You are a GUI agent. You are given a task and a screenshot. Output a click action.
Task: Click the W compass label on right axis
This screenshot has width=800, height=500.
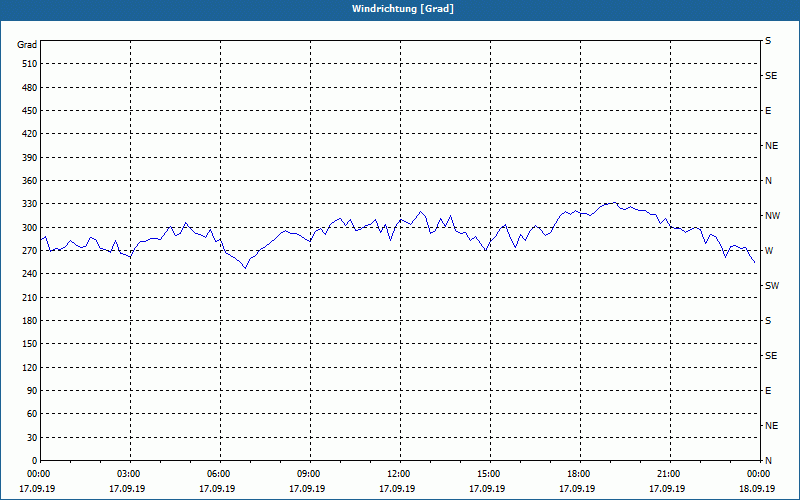click(x=769, y=251)
